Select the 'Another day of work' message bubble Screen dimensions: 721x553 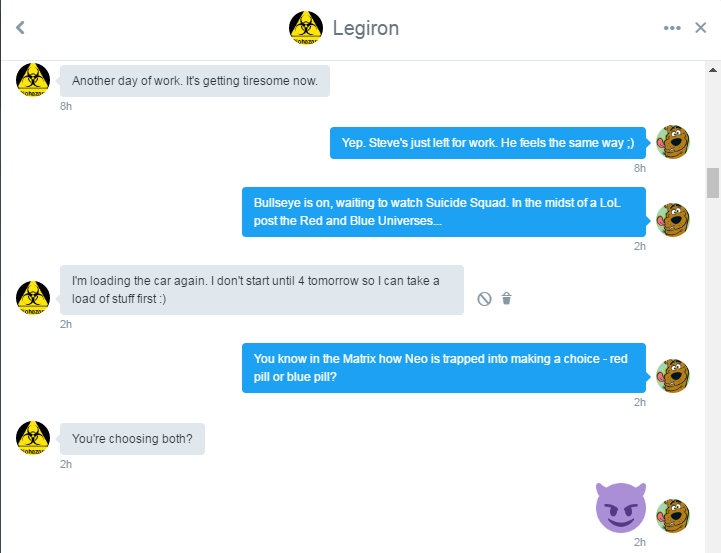click(x=195, y=81)
